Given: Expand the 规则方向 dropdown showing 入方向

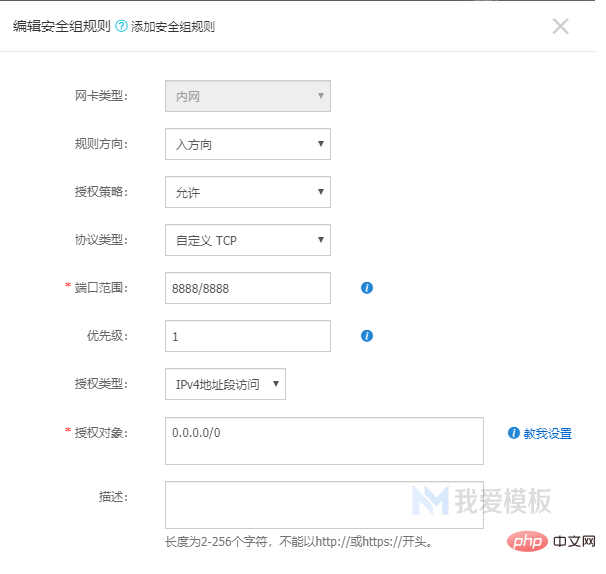Looking at the screenshot, I should (x=248, y=144).
